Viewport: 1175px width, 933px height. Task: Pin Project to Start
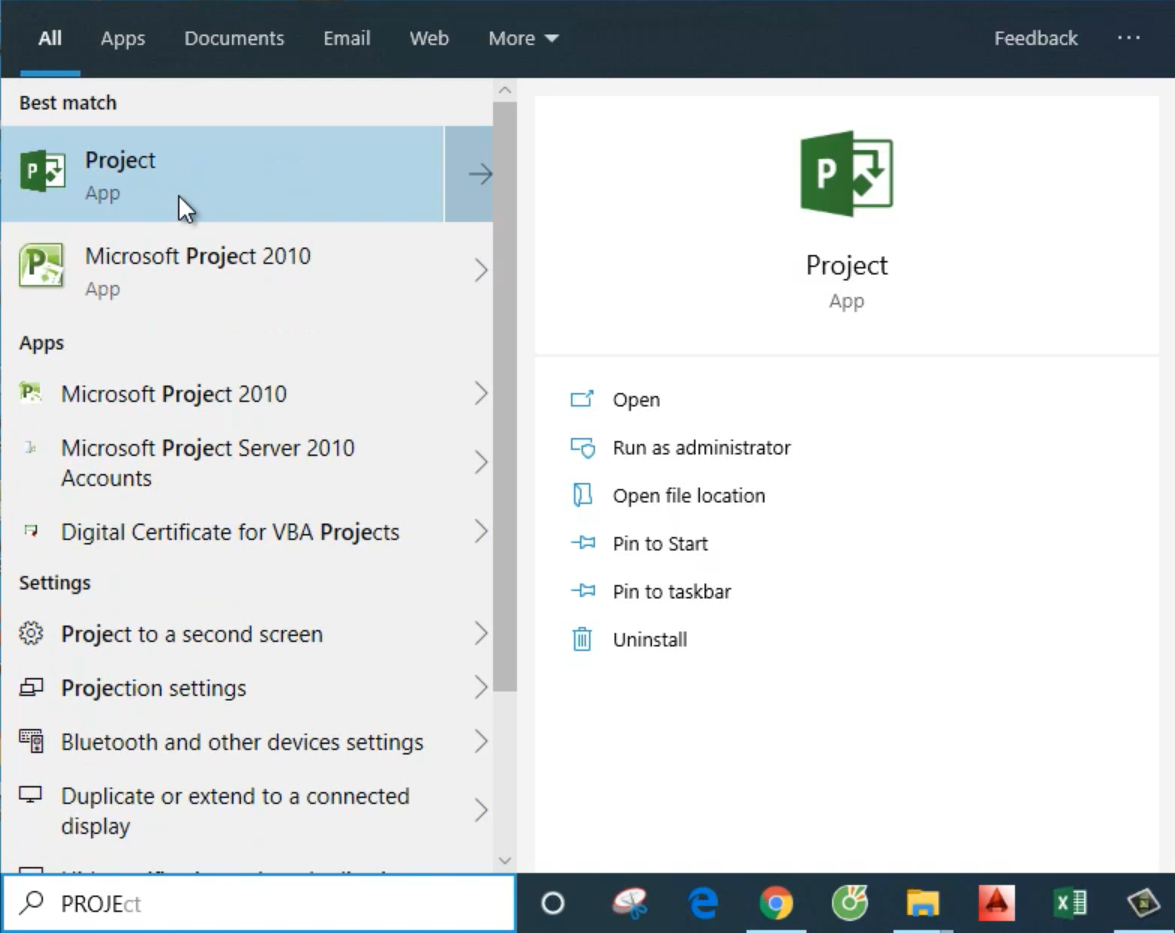pos(659,544)
